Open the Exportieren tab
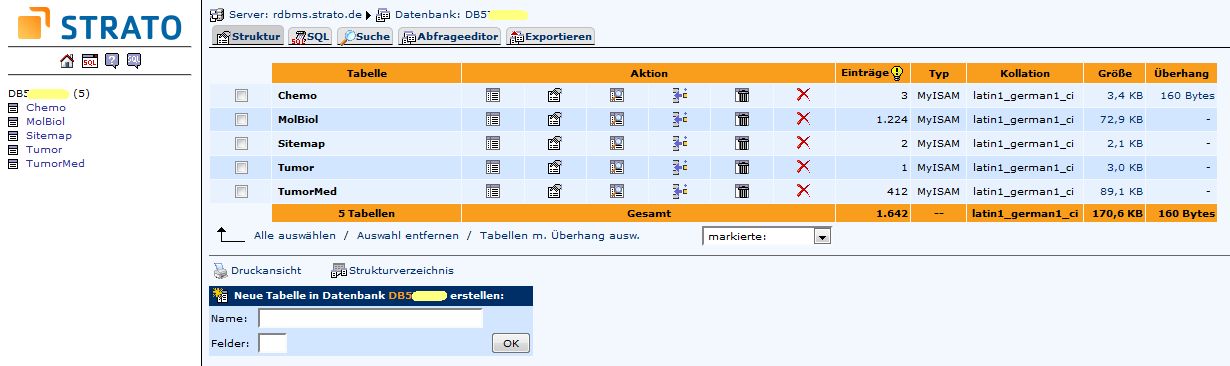The image size is (1230, 366). pos(551,37)
